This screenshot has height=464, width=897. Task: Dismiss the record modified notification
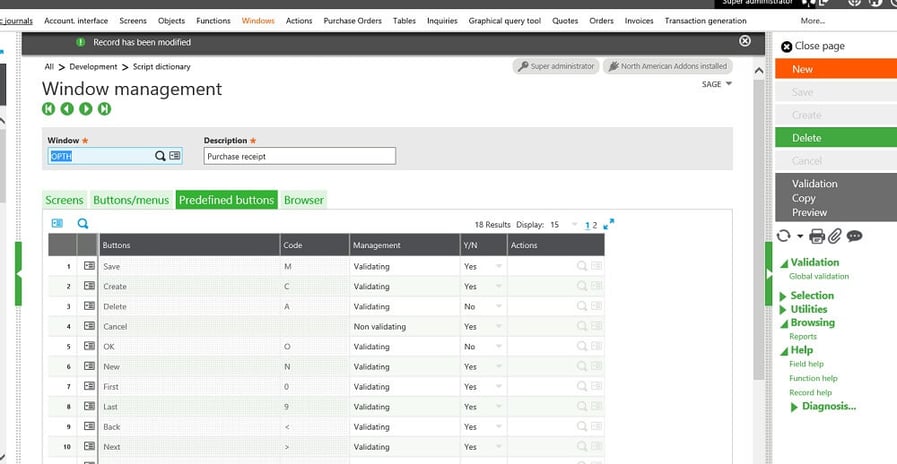coord(744,41)
